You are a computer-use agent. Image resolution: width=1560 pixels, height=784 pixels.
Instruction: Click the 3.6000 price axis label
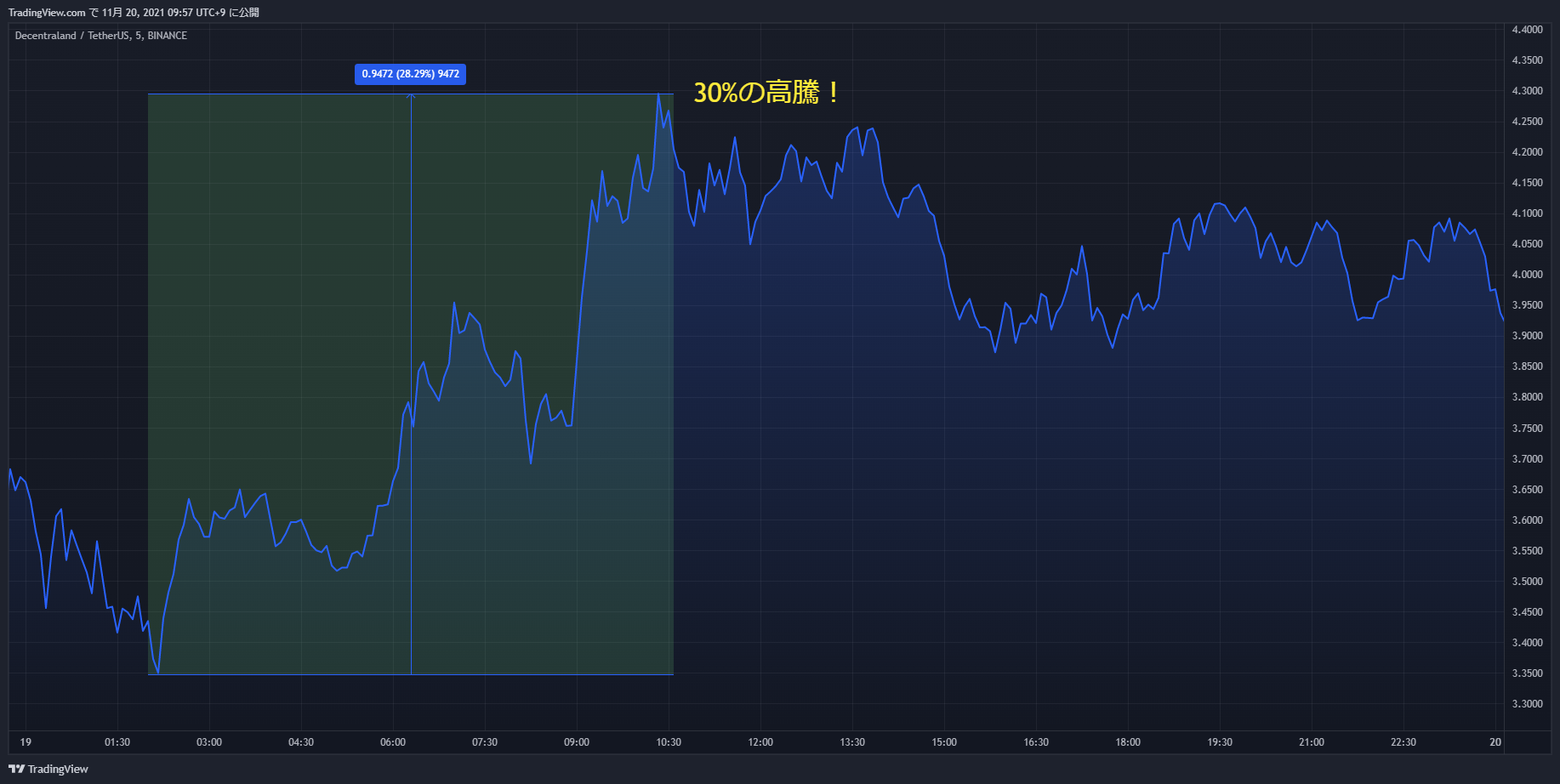point(1527,520)
